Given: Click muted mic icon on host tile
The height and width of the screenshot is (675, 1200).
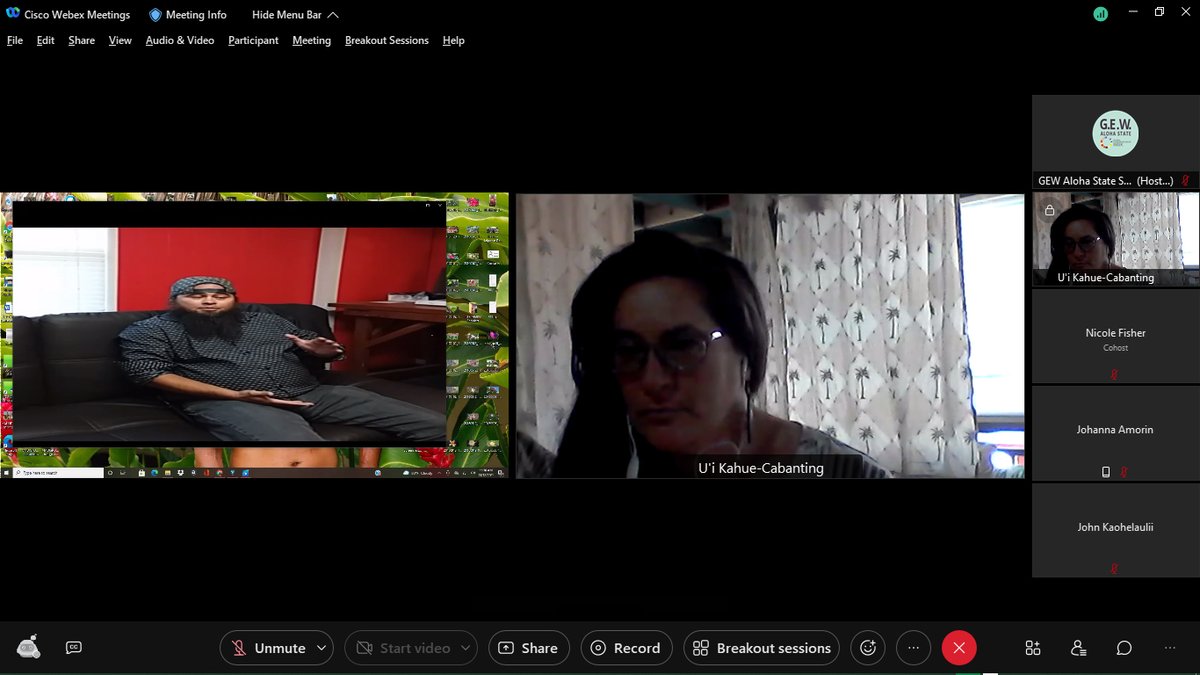Looking at the screenshot, I should point(1185,181).
